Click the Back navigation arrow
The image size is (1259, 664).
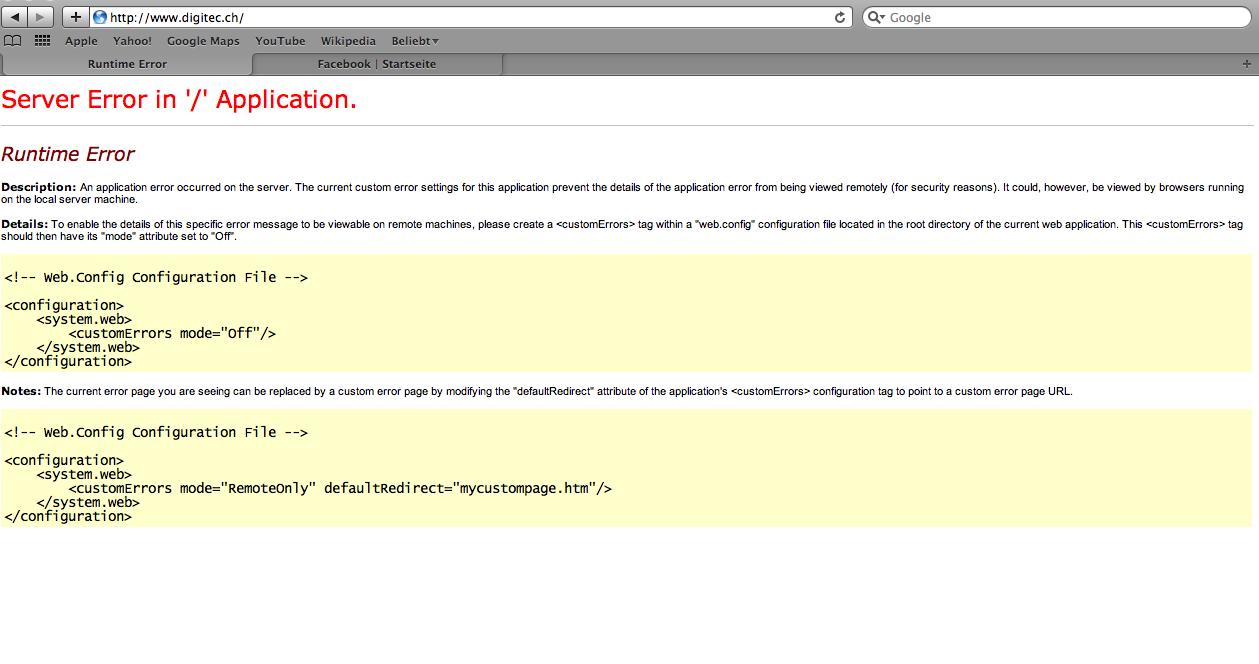pos(17,17)
